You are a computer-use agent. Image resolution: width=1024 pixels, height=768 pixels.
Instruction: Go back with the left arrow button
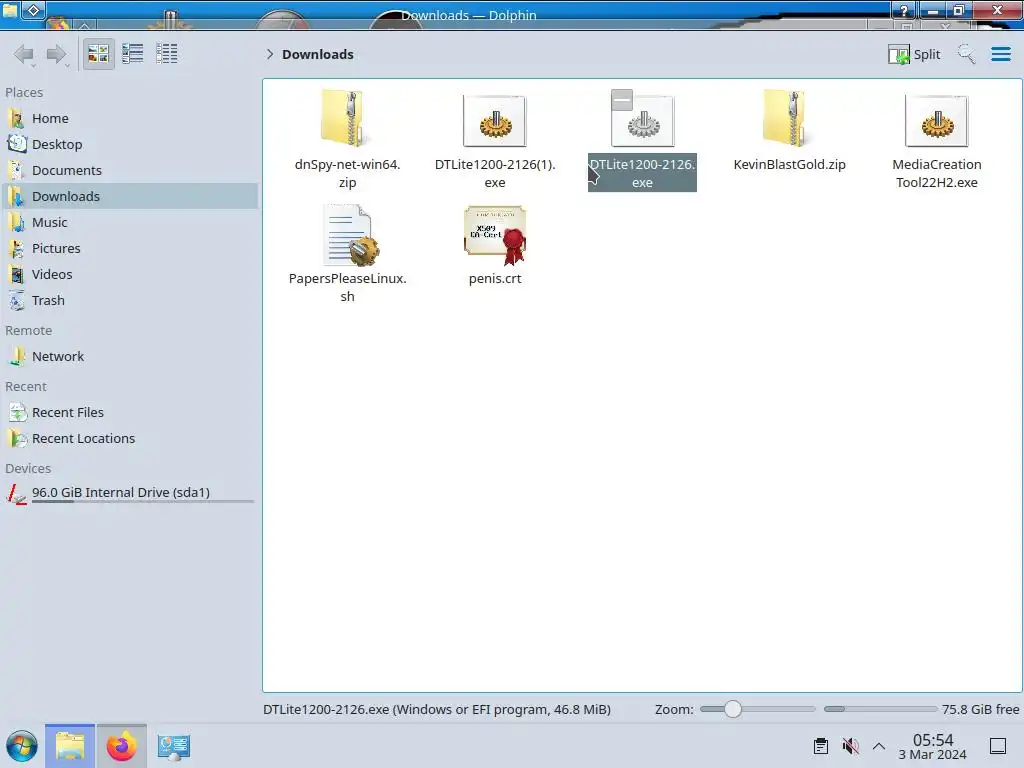24,54
